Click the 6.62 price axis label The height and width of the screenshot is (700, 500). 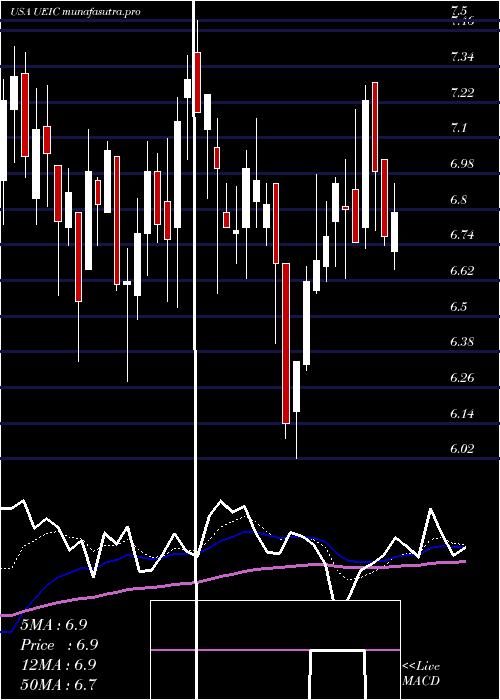coord(462,271)
